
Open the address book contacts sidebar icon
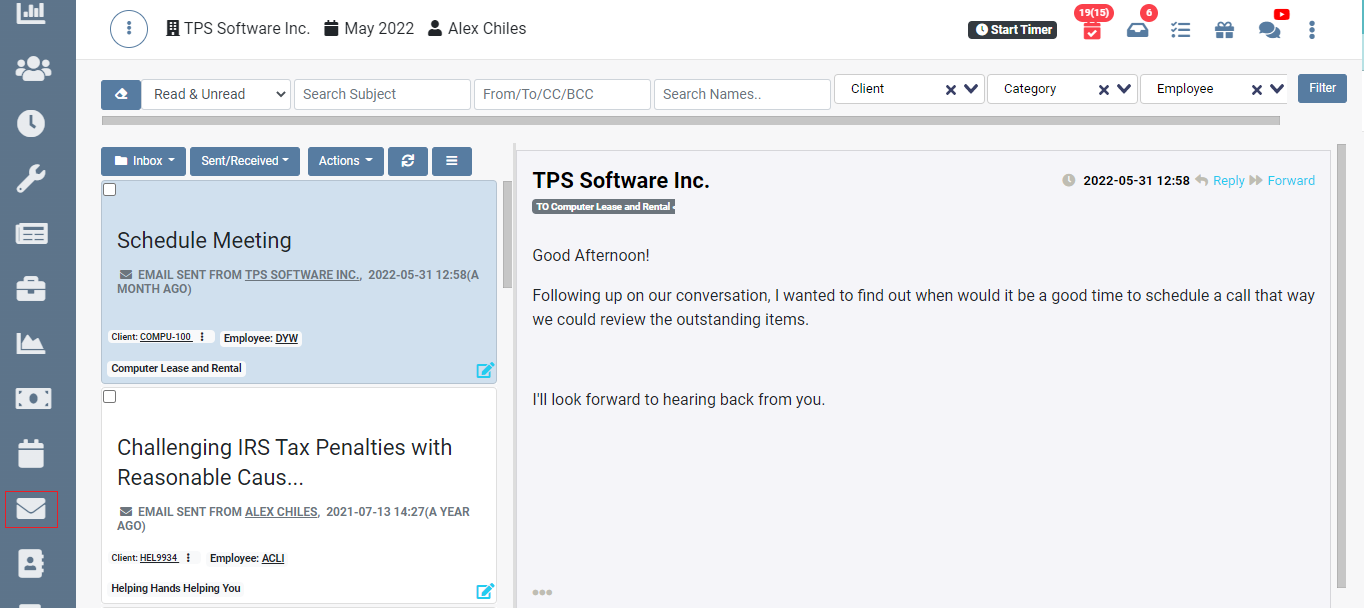[x=31, y=563]
